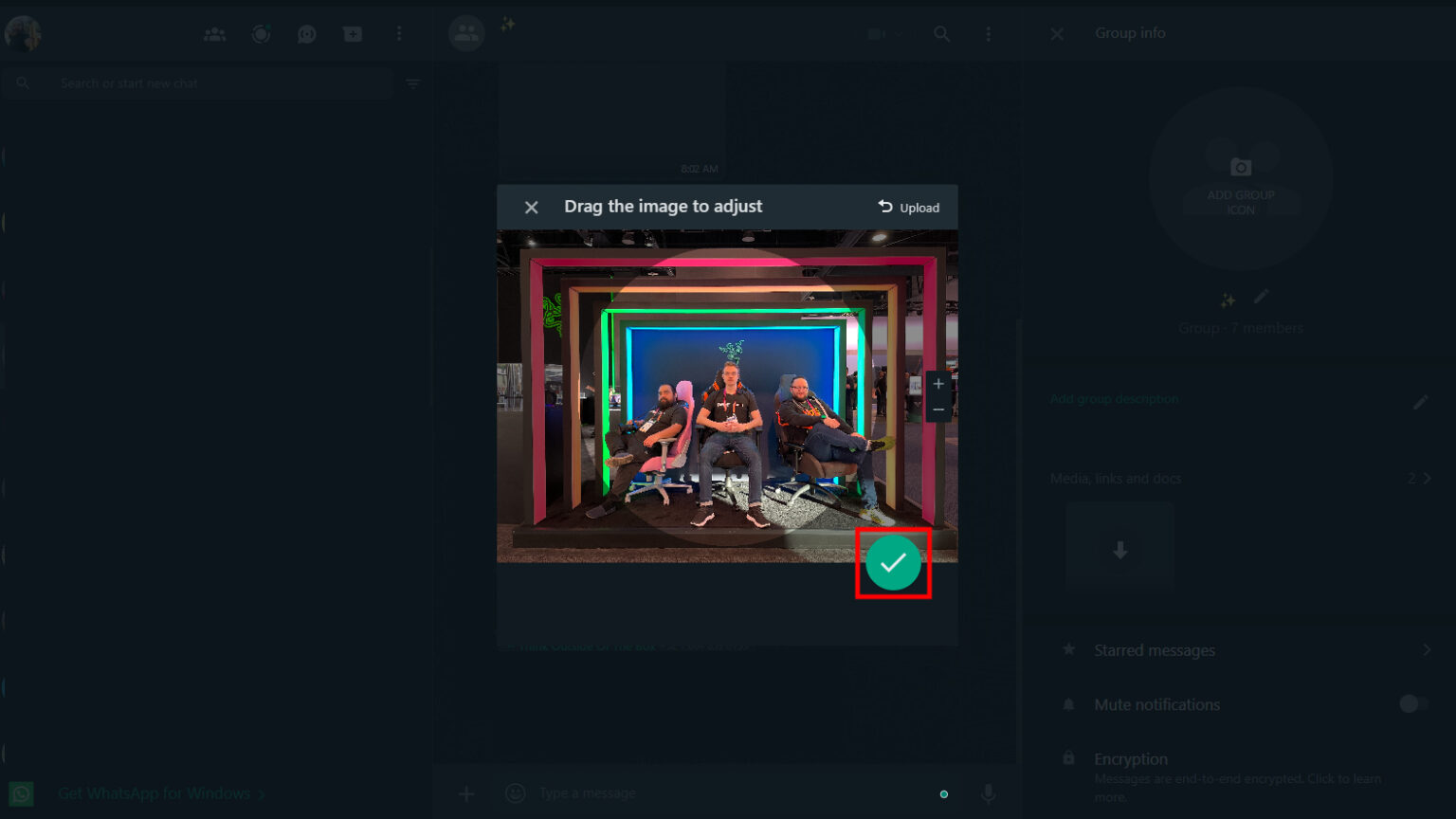Zoom in with the plus icon
Viewport: 1456px width, 819px height.
[x=938, y=384]
